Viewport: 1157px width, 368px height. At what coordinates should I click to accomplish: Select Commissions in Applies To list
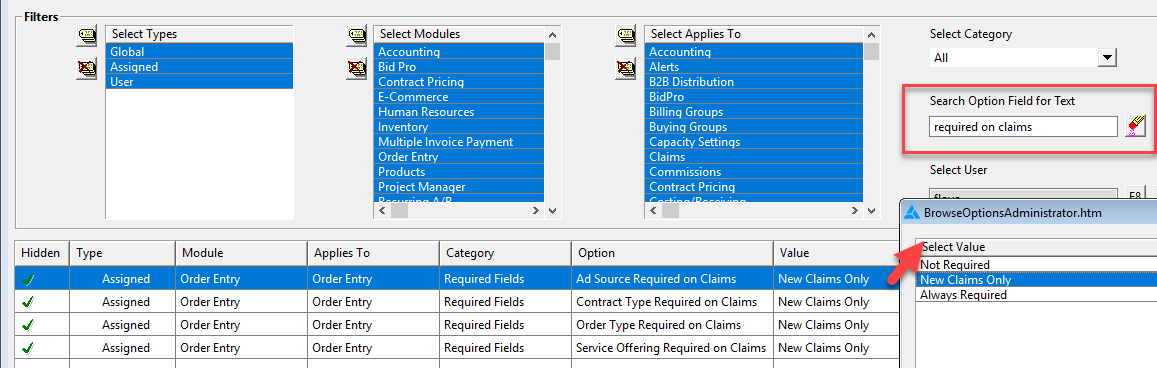[753, 172]
